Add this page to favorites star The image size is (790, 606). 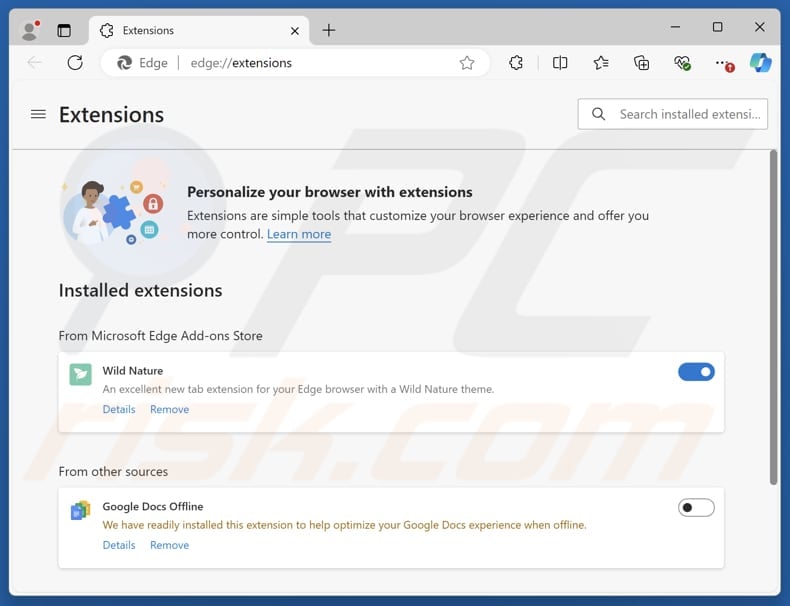[x=467, y=63]
